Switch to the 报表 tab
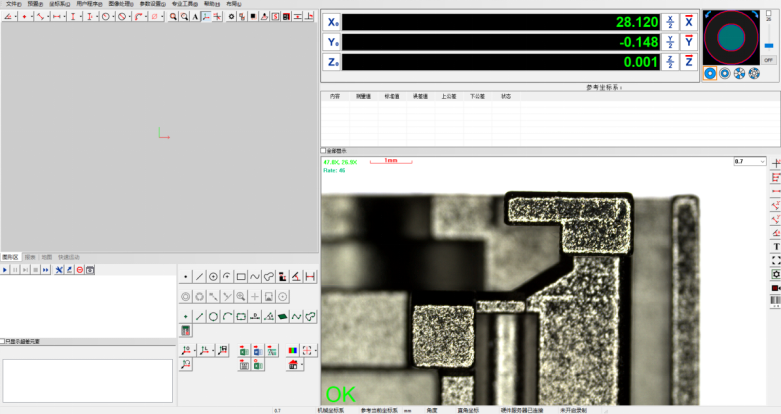Image resolution: width=781 pixels, height=414 pixels. click(29, 257)
